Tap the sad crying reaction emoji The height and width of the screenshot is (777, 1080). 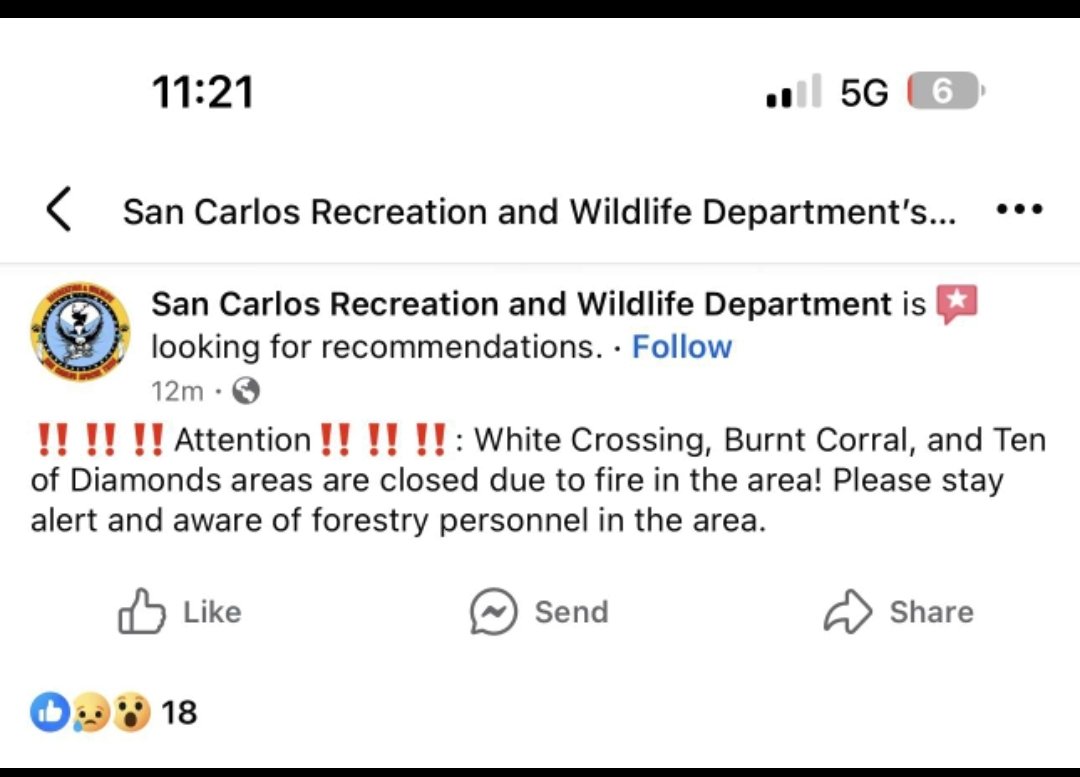click(x=91, y=712)
